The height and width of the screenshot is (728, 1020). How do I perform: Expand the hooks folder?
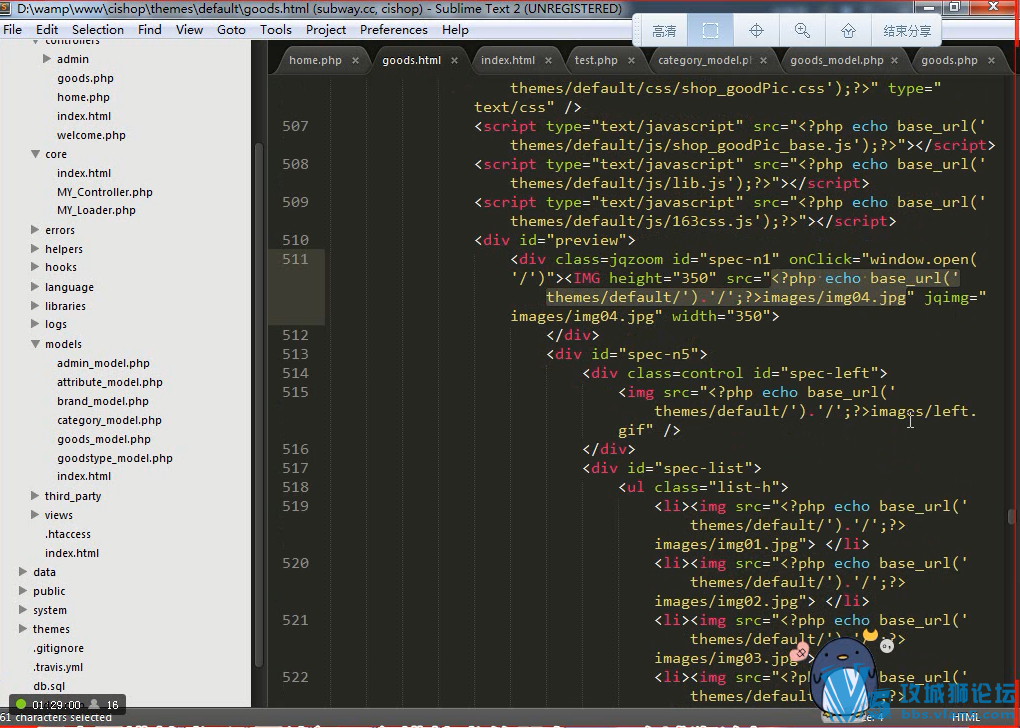pyautogui.click(x=35, y=267)
